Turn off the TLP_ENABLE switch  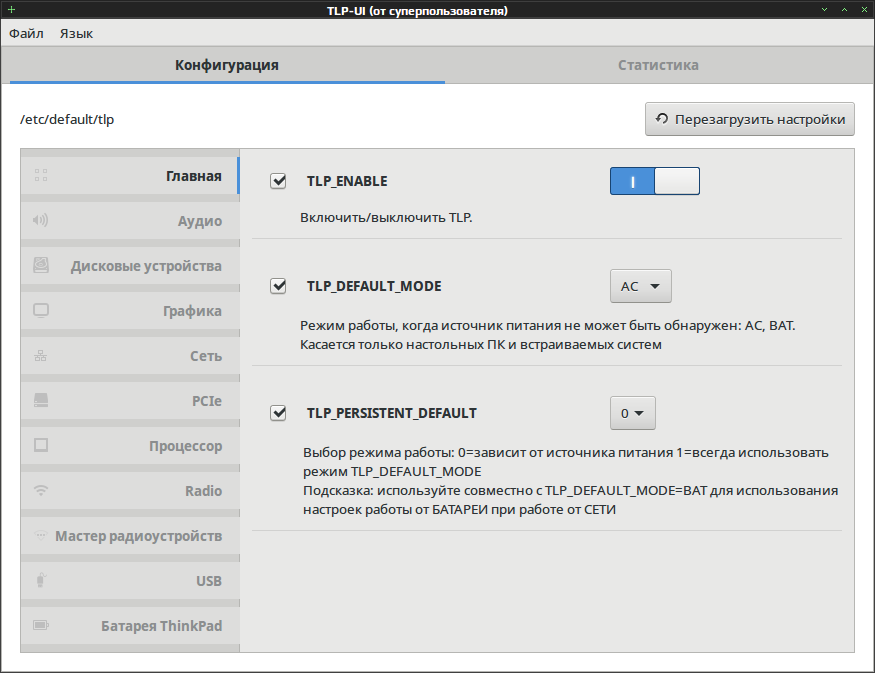click(655, 181)
